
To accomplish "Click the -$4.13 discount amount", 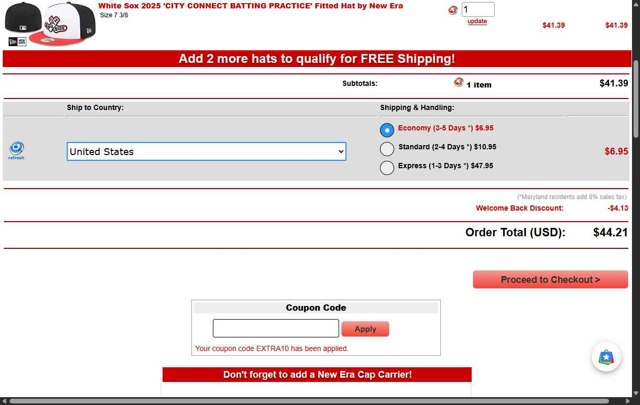I will click(618, 208).
